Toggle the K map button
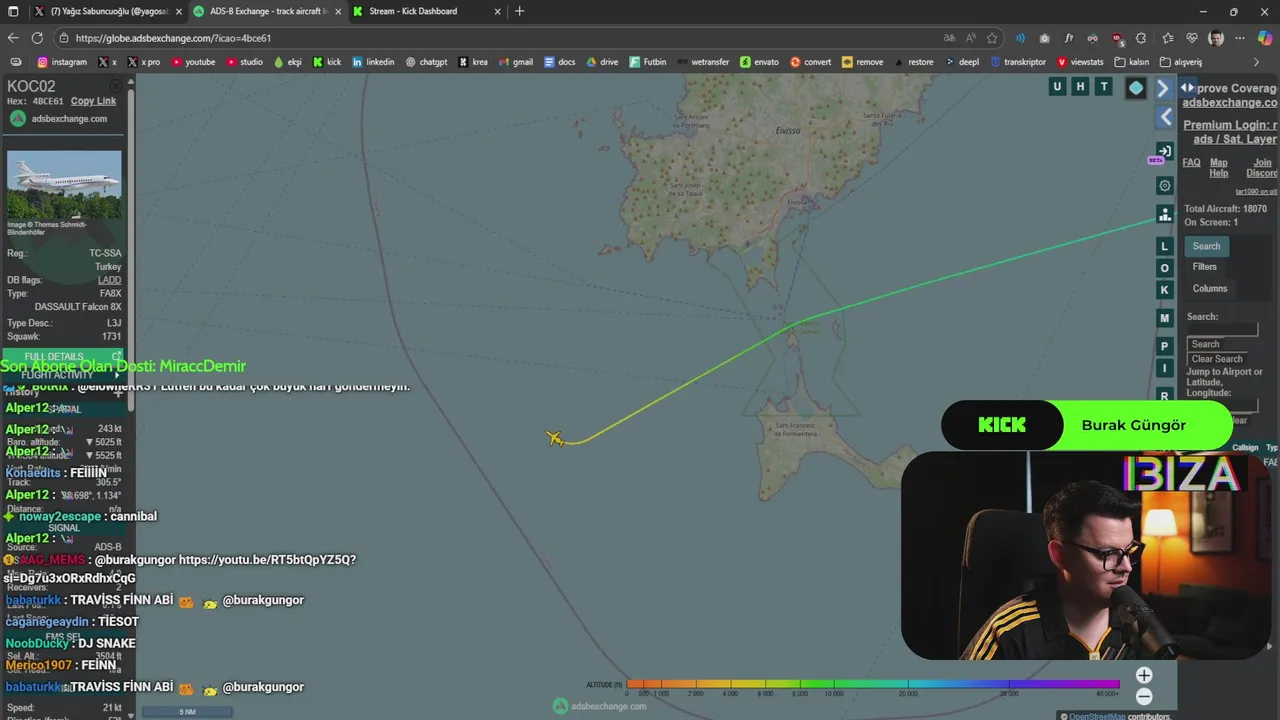 pos(1164,290)
